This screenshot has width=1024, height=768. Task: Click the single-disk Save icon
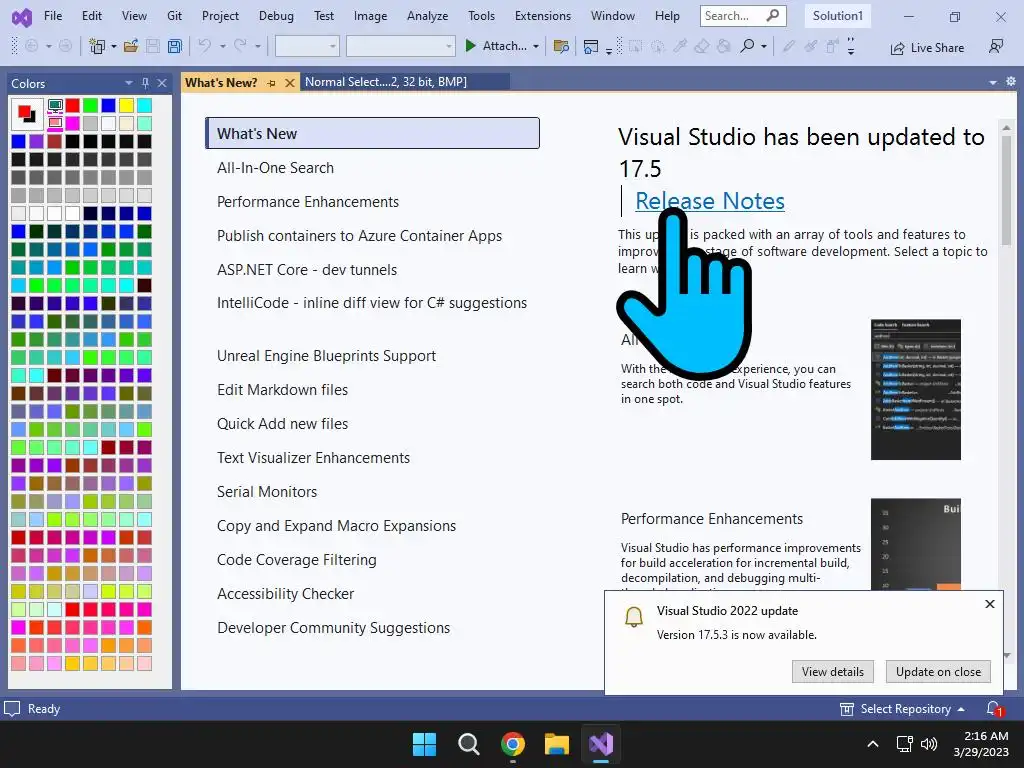tap(153, 46)
